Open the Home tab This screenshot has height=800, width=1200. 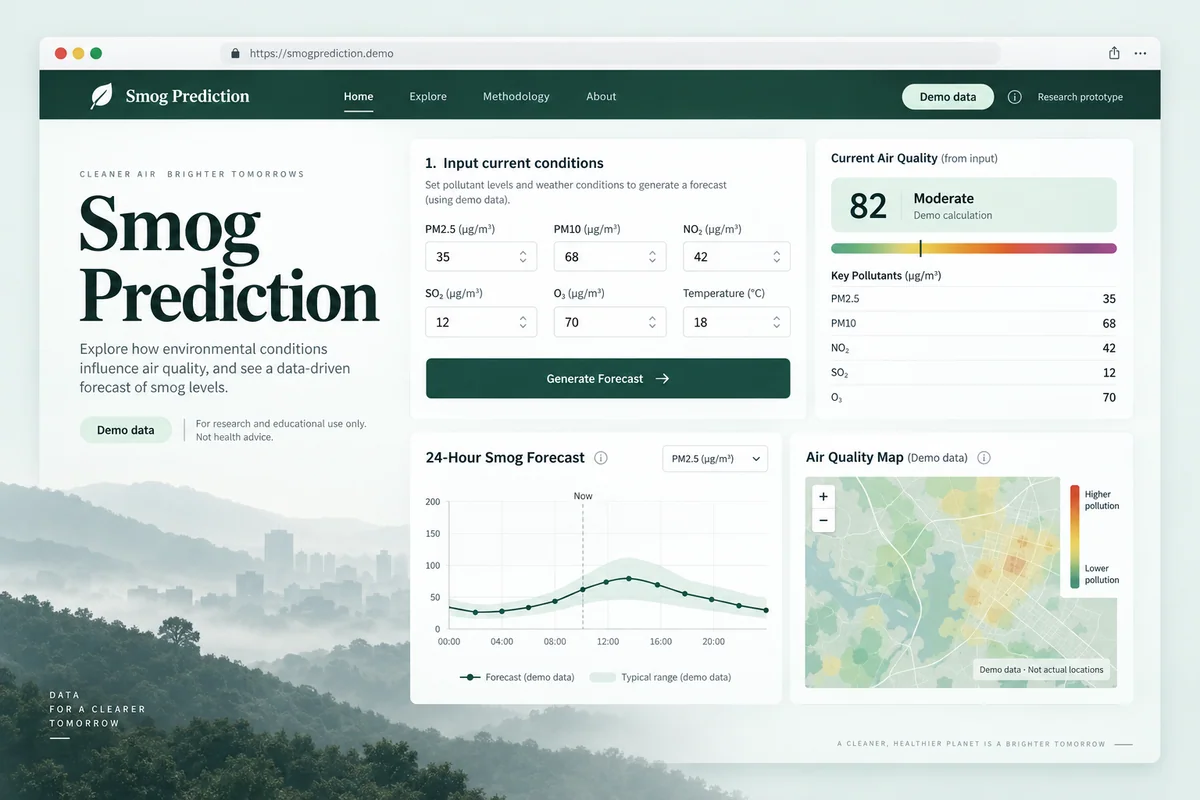point(358,97)
